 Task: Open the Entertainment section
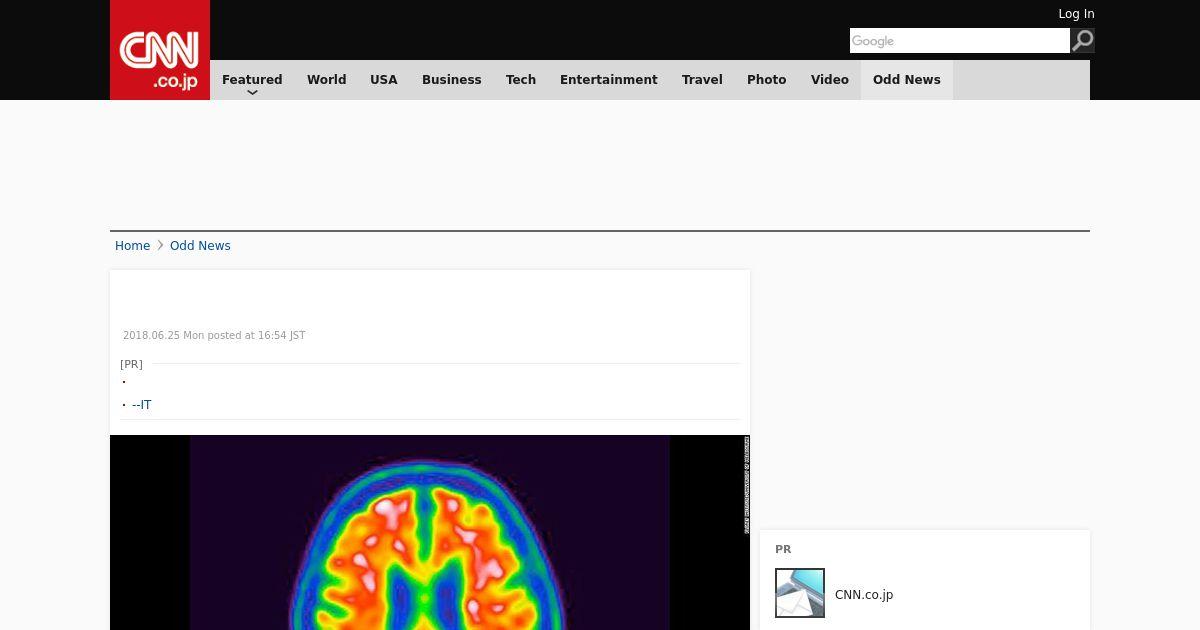click(609, 80)
